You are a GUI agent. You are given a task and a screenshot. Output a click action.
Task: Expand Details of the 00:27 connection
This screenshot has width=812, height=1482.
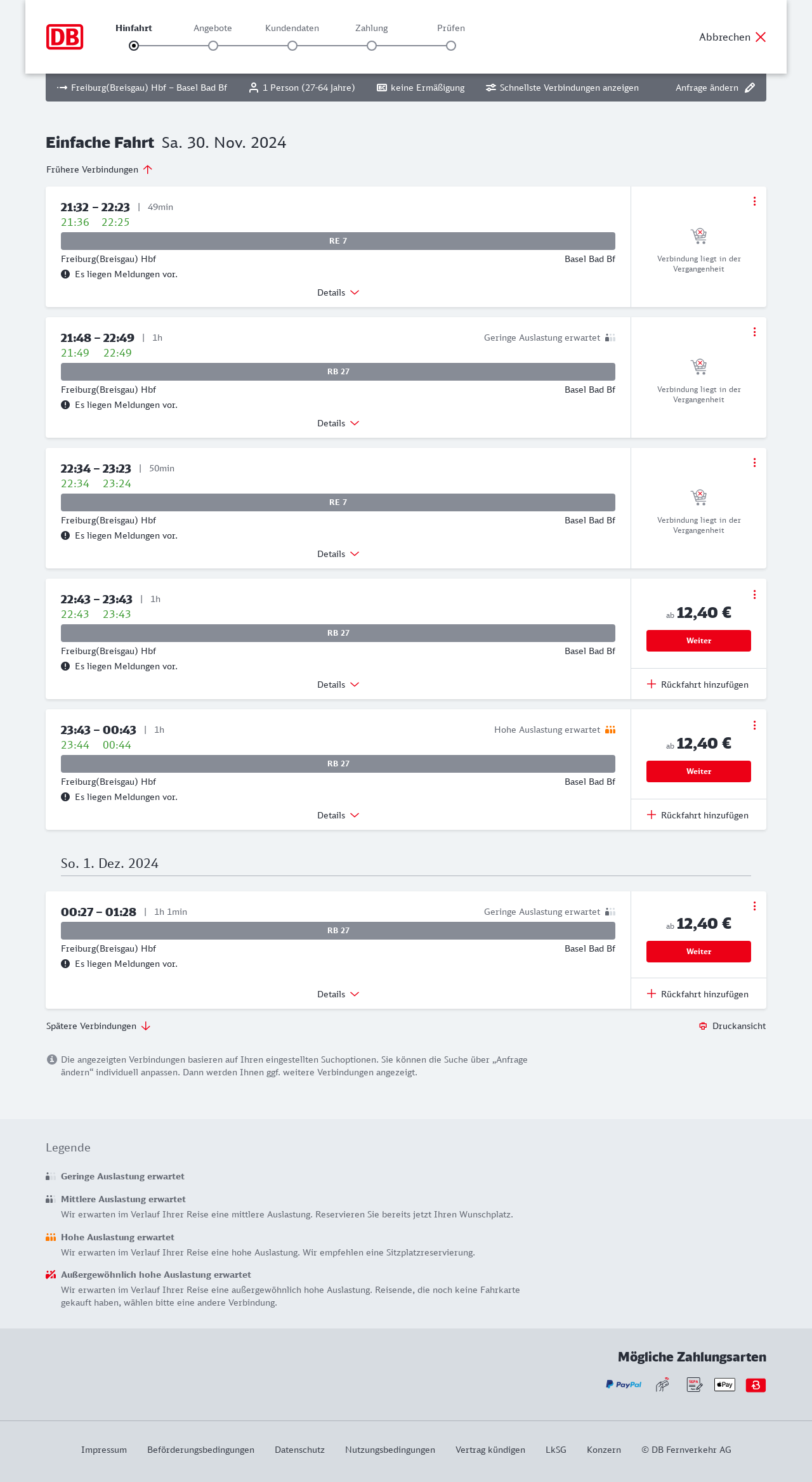tap(338, 994)
